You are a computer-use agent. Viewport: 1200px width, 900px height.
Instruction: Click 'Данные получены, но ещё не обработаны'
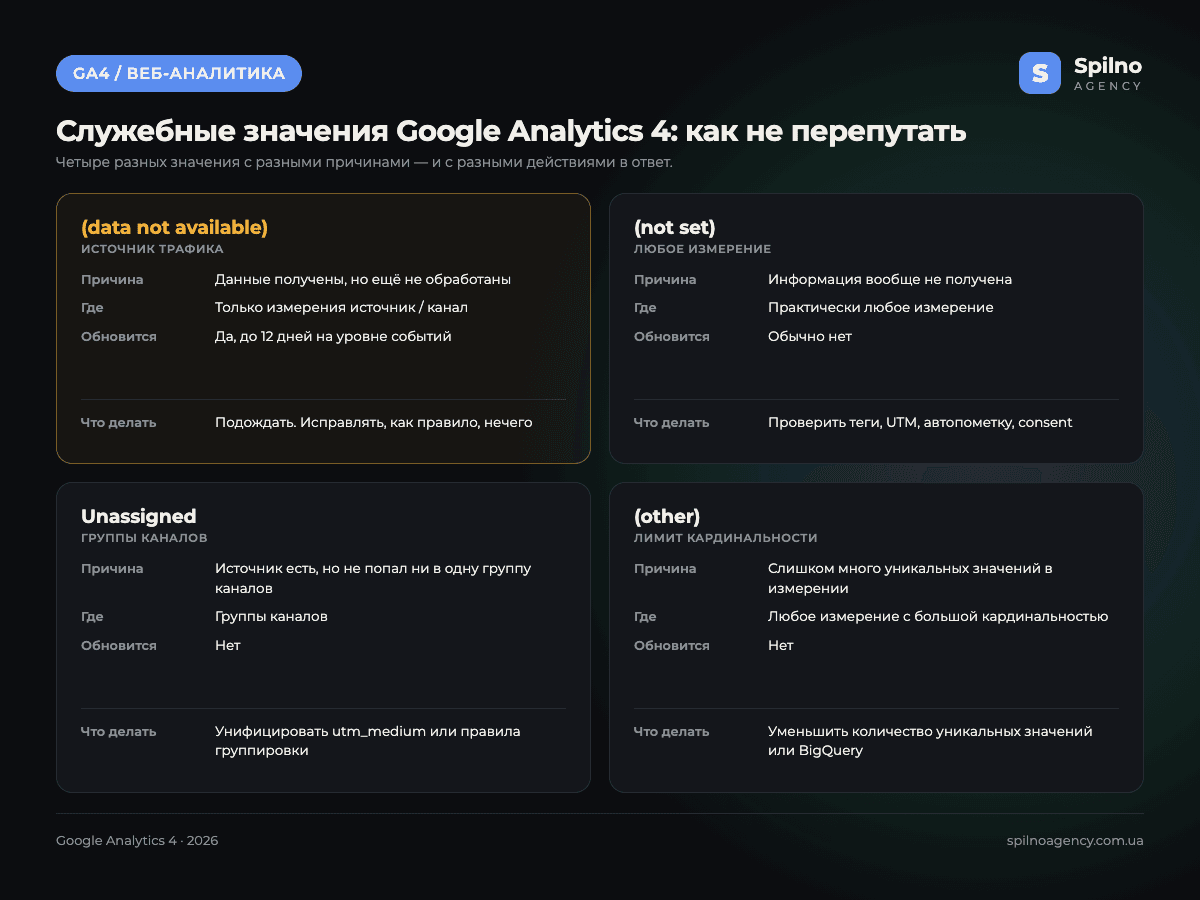pyautogui.click(x=363, y=280)
